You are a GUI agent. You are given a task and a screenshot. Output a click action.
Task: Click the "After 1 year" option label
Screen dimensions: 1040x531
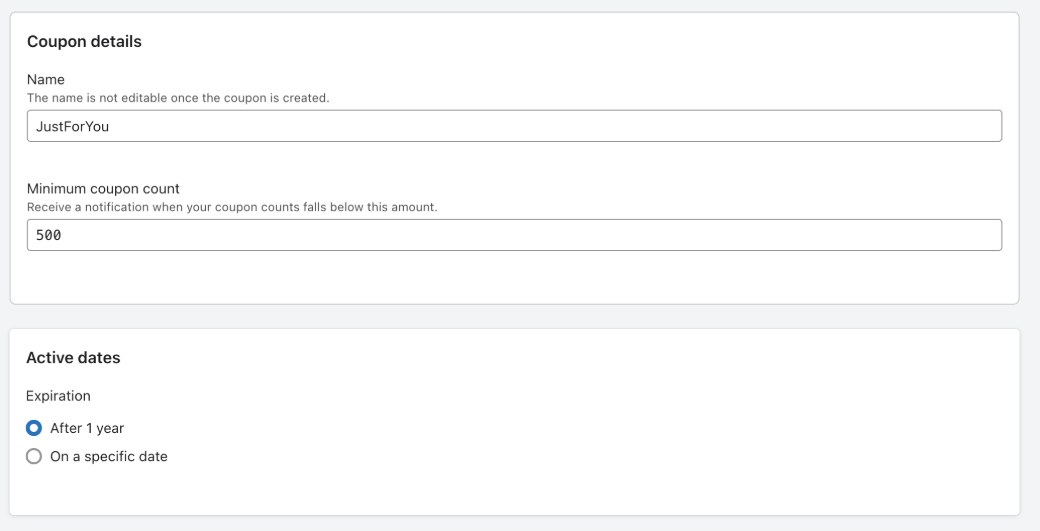click(x=87, y=428)
